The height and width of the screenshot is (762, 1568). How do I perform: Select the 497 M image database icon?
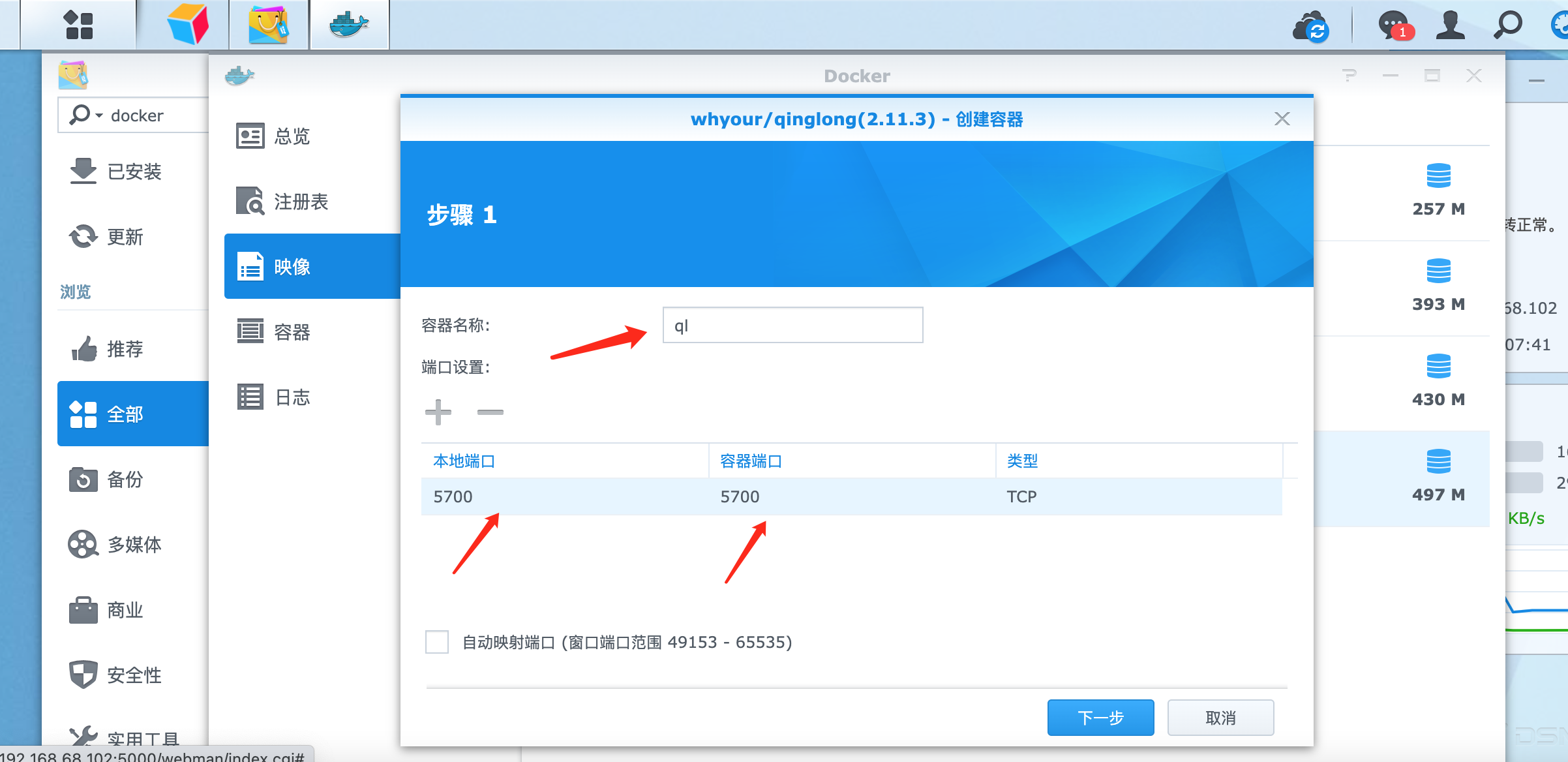(1439, 461)
